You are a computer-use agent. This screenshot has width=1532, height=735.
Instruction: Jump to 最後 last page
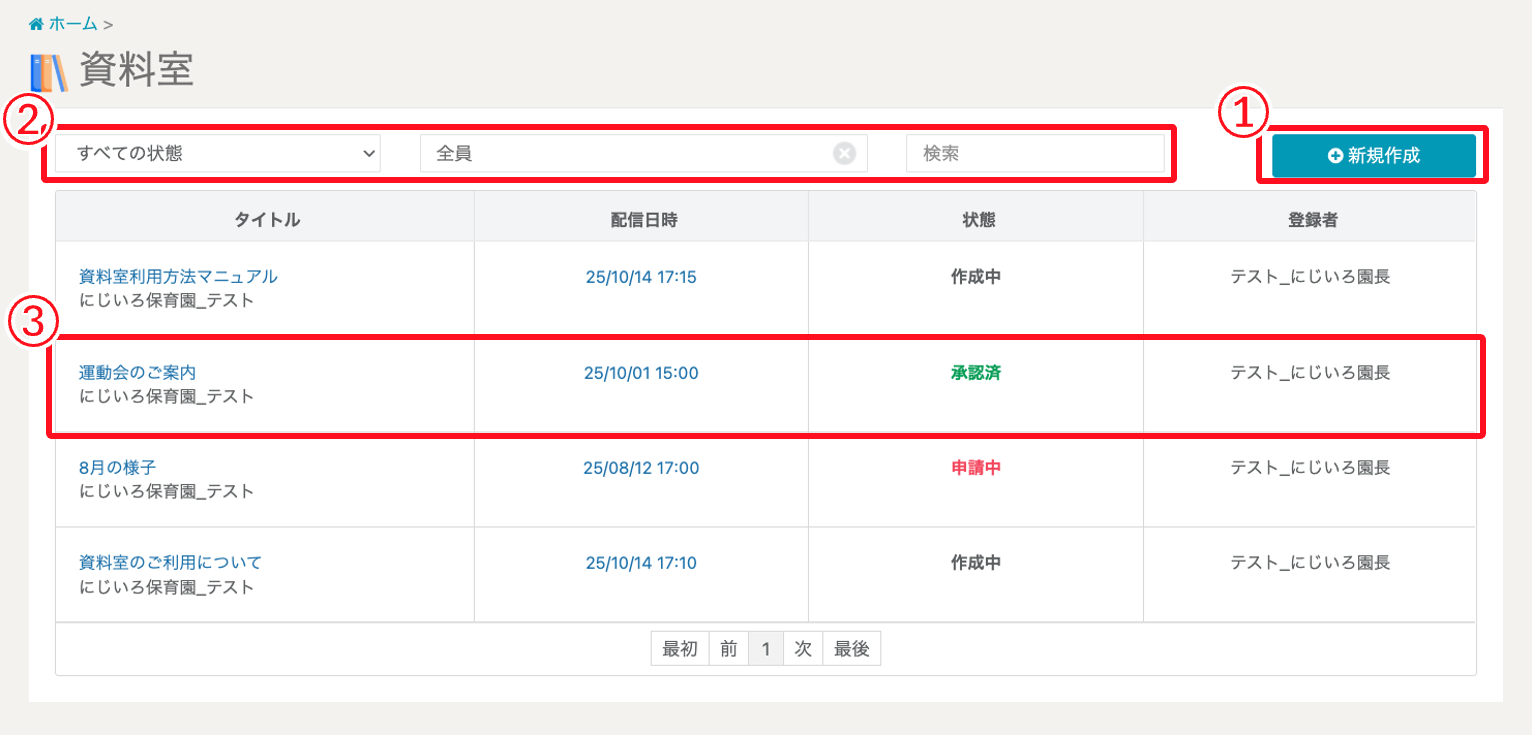click(851, 649)
